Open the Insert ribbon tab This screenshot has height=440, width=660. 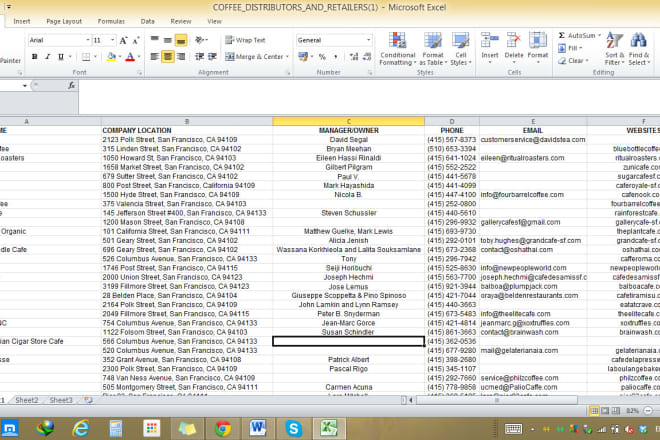click(x=21, y=21)
